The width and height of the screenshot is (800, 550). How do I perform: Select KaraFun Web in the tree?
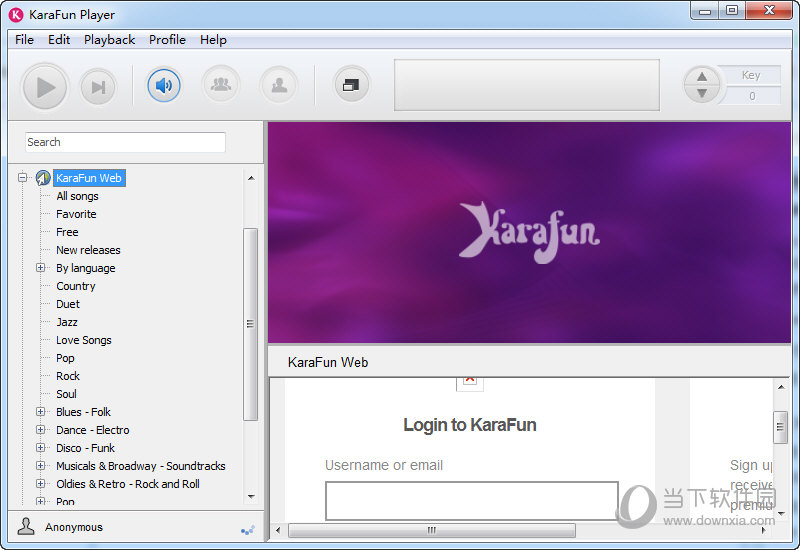tap(89, 178)
